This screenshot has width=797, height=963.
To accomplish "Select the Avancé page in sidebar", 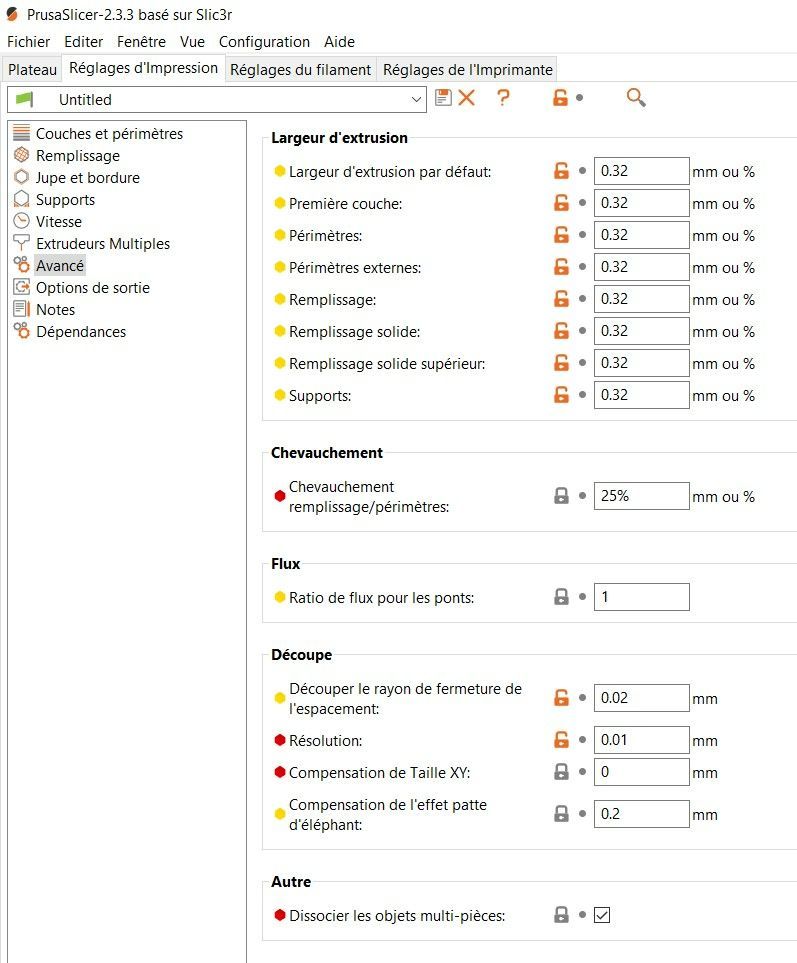I will (x=60, y=266).
